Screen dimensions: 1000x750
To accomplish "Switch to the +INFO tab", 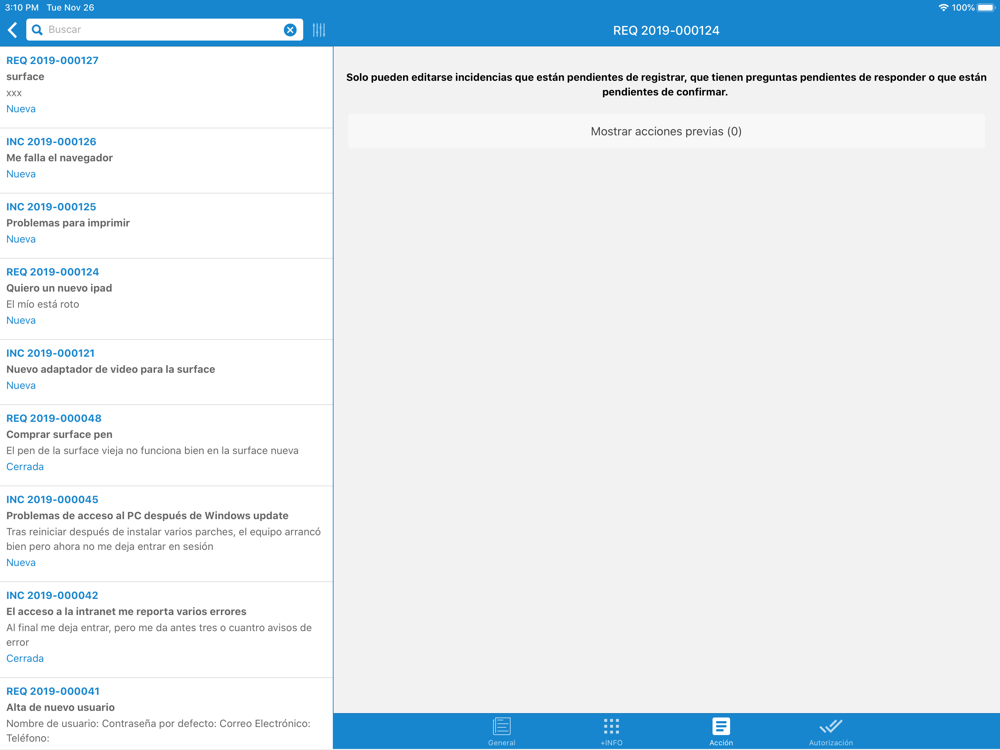I will pyautogui.click(x=612, y=731).
